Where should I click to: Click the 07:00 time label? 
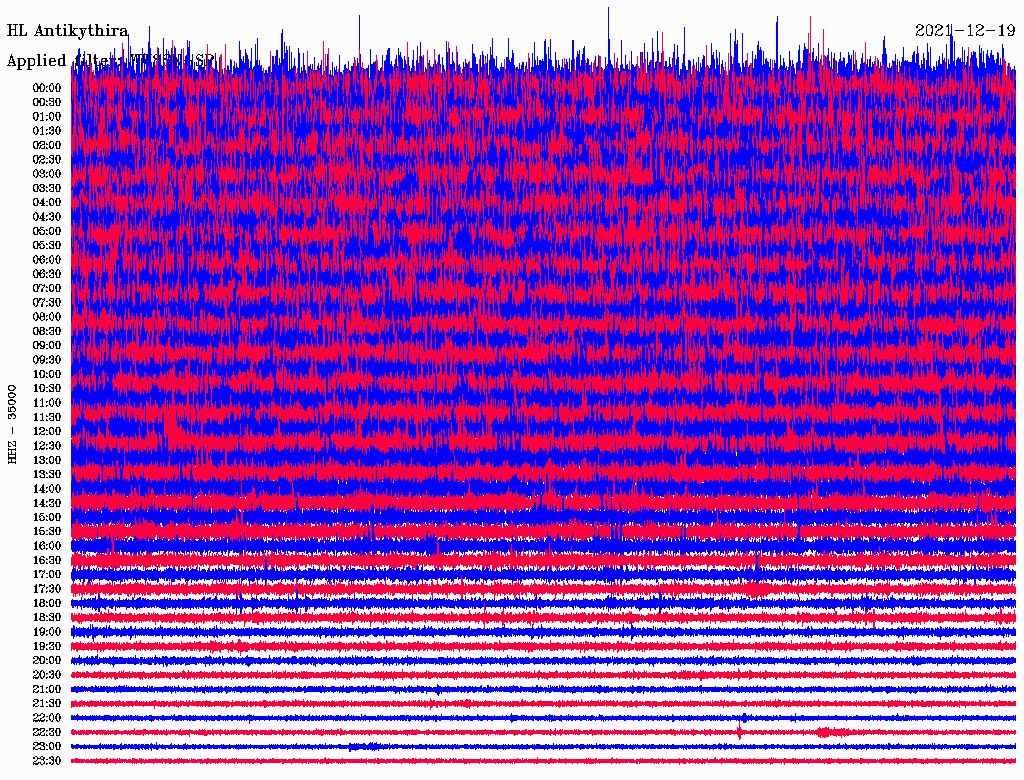coord(47,289)
